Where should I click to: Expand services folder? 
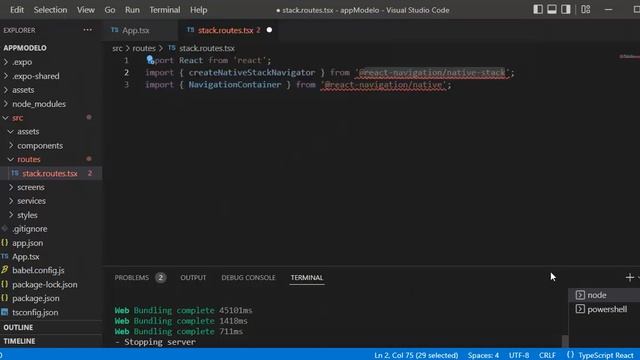[x=31, y=201]
